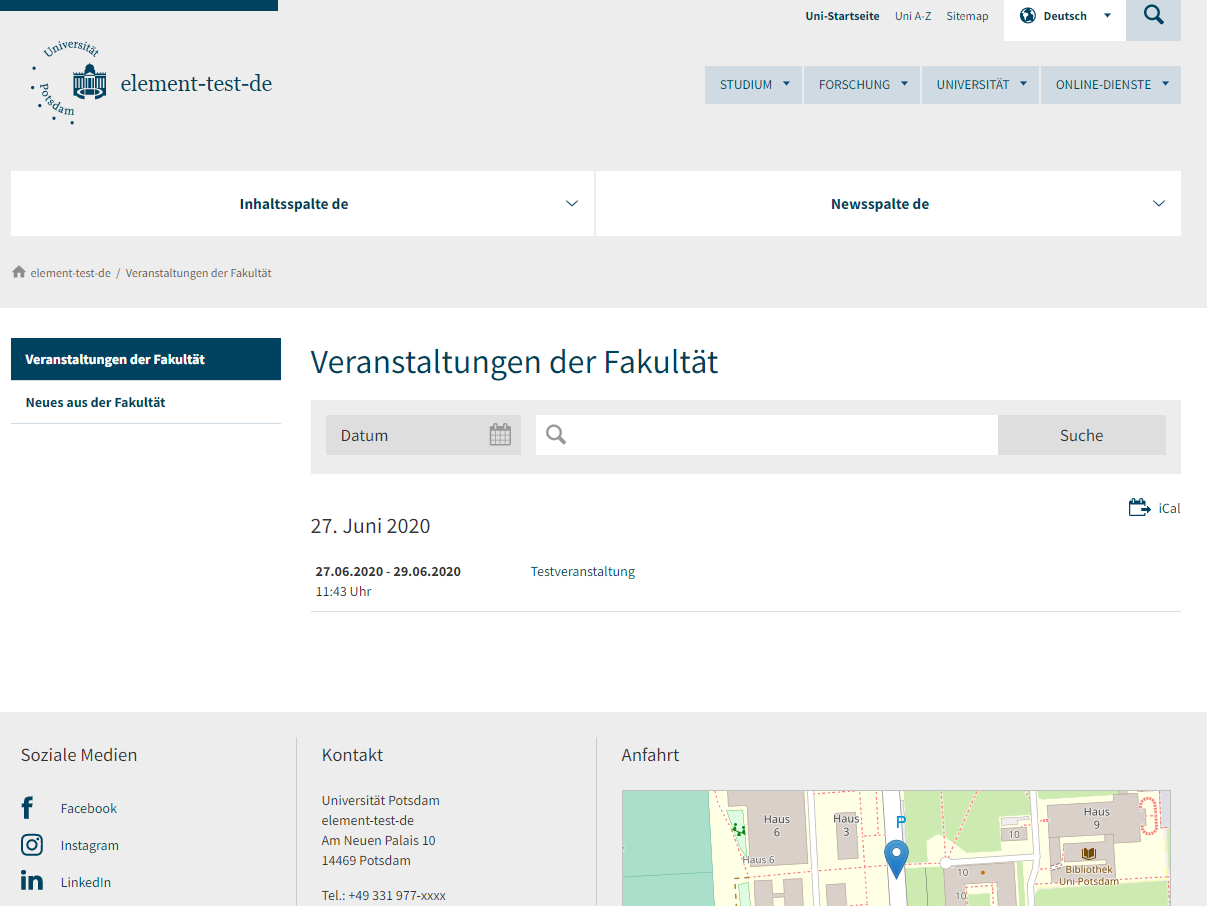Open the Testveranstaltung event link

(583, 572)
